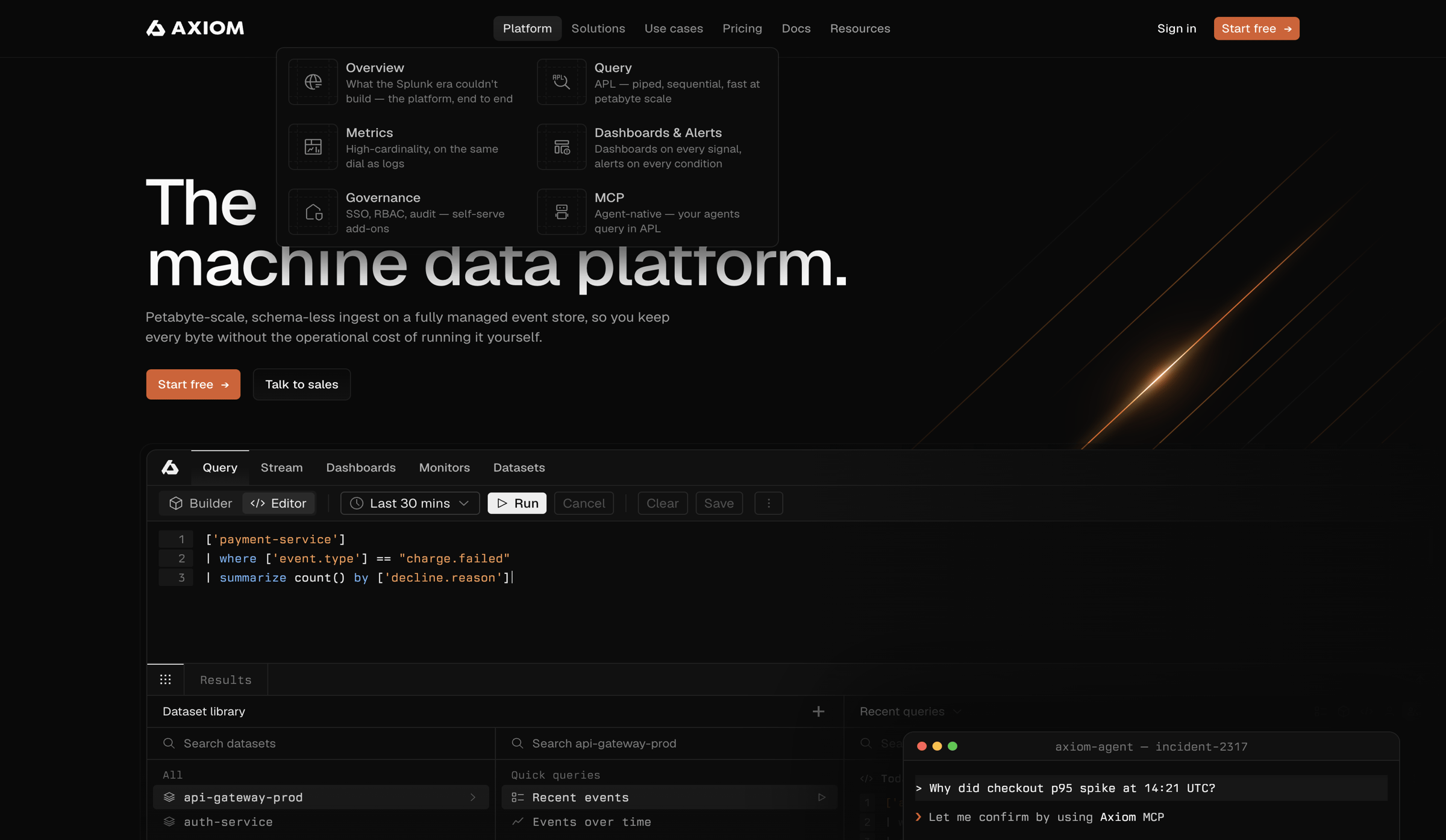Switch to Builder mode
Screen dimensions: 1446x840
(x=201, y=503)
